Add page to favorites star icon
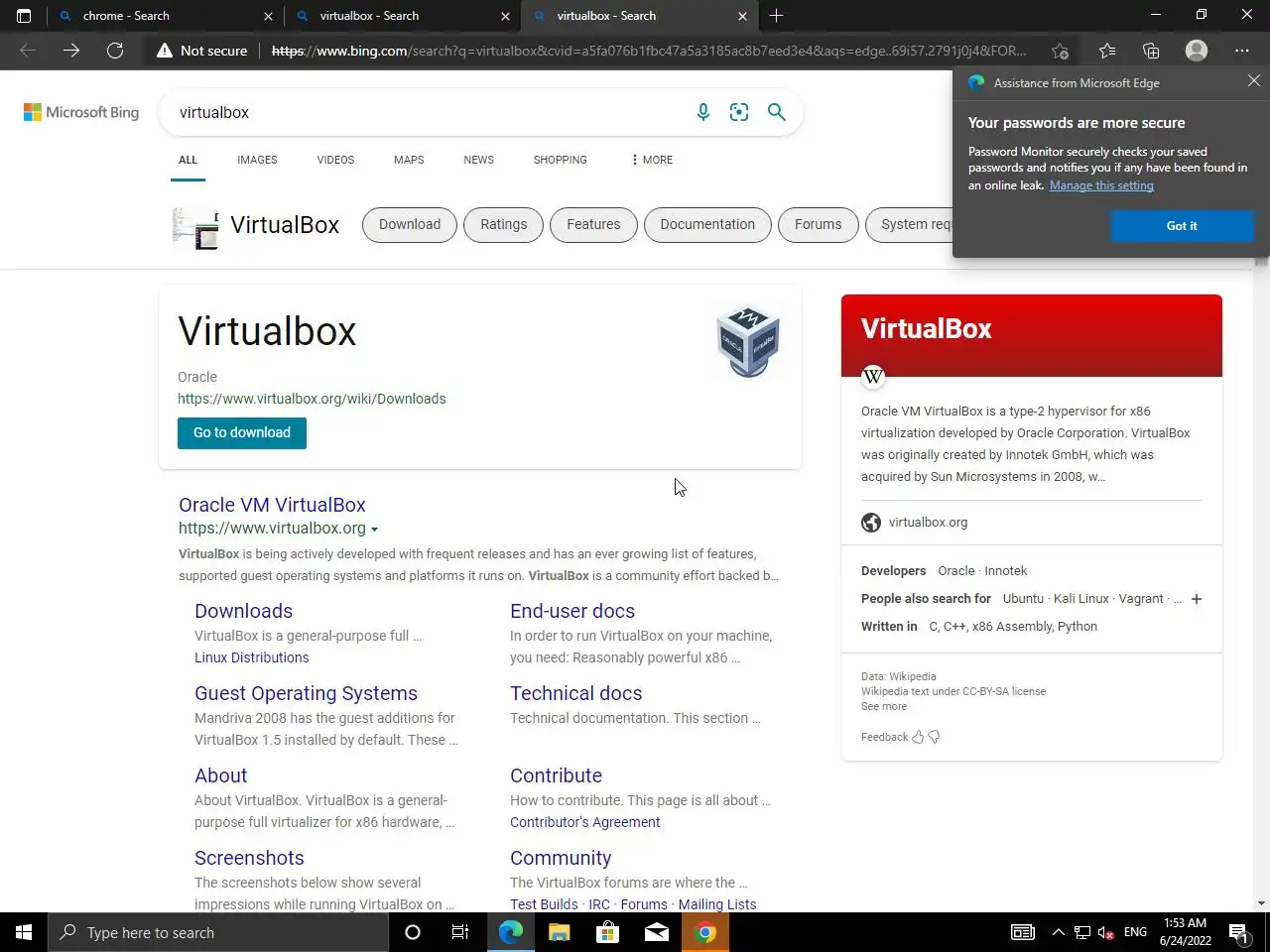This screenshot has width=1270, height=952. [x=1060, y=51]
